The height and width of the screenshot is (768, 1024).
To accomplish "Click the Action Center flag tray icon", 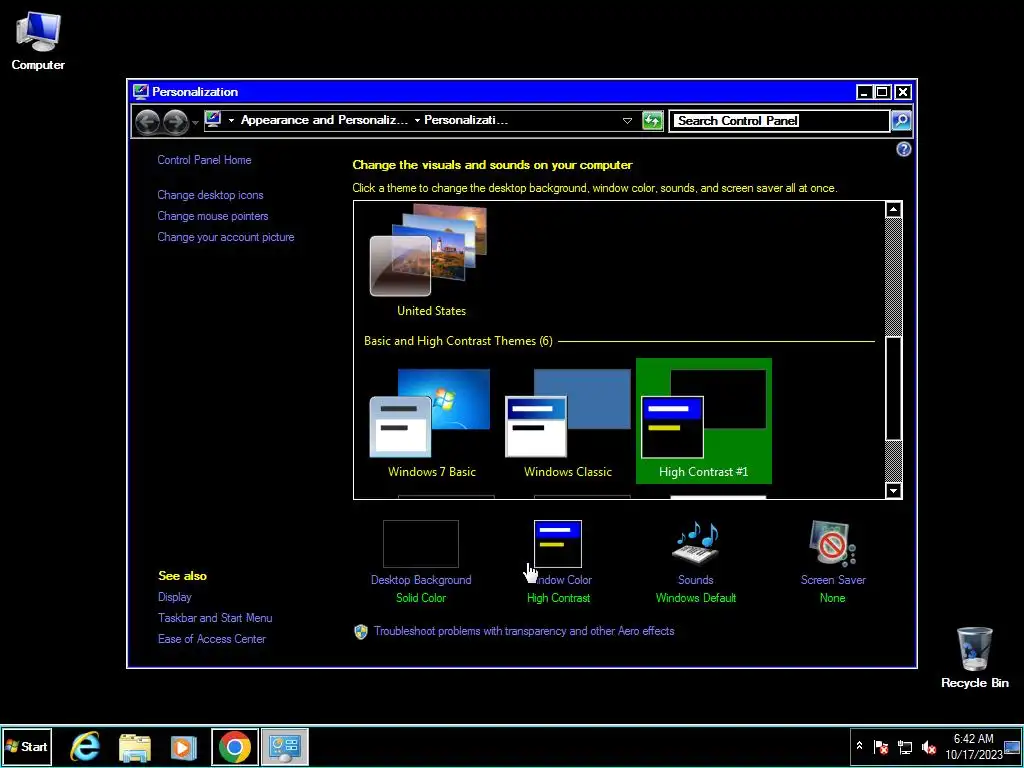I will [881, 746].
